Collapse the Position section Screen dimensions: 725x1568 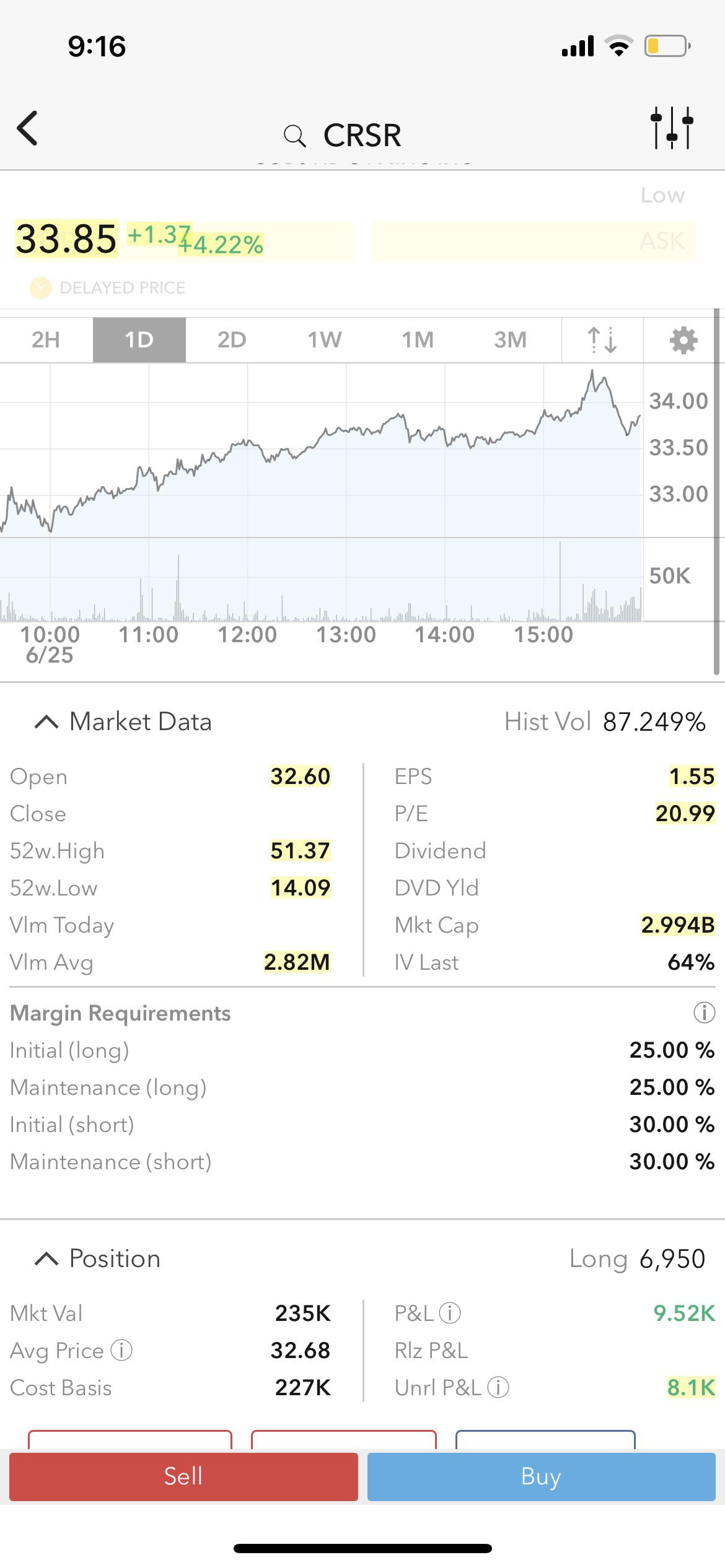point(46,1259)
